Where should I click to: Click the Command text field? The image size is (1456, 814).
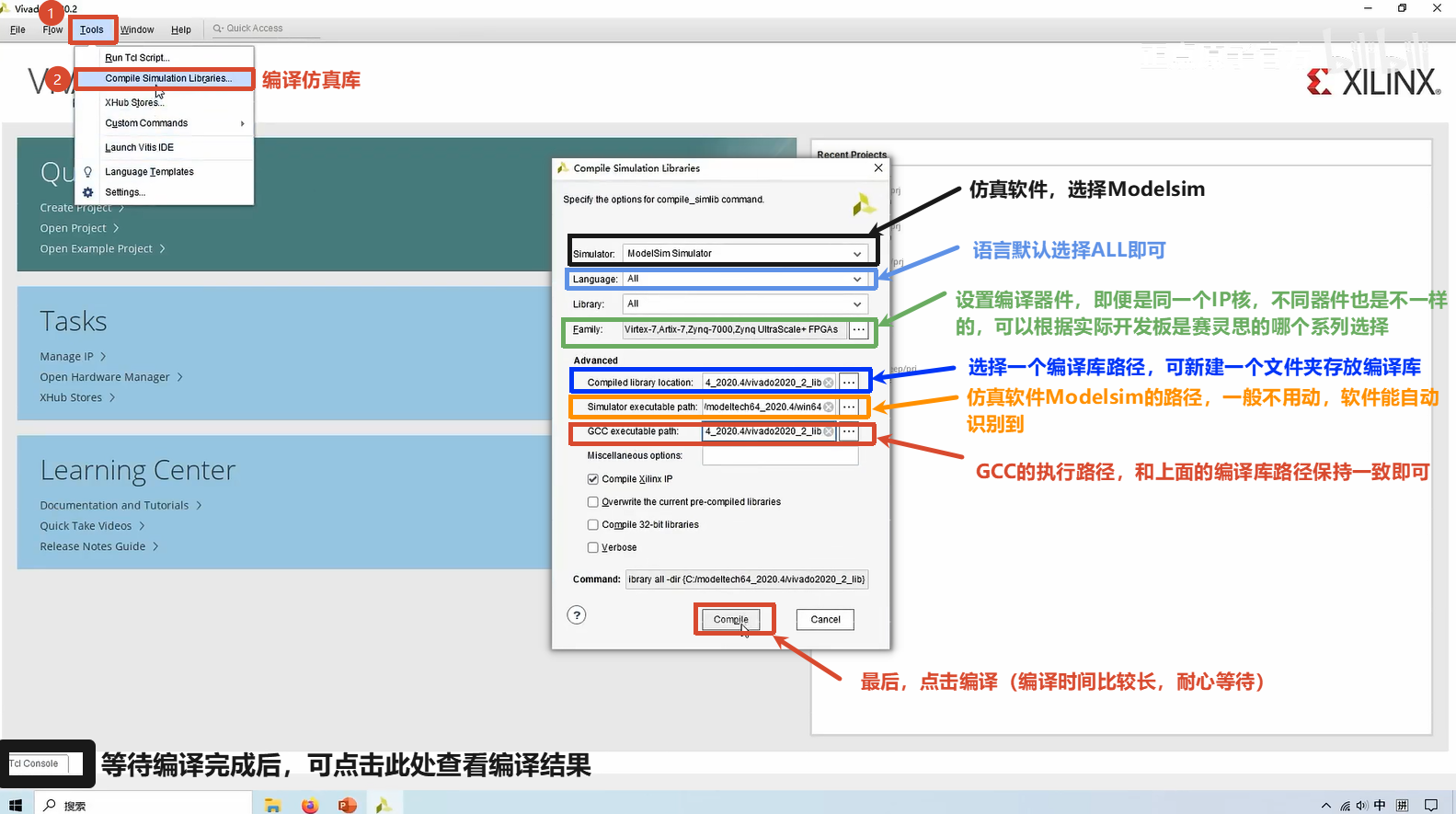[747, 579]
